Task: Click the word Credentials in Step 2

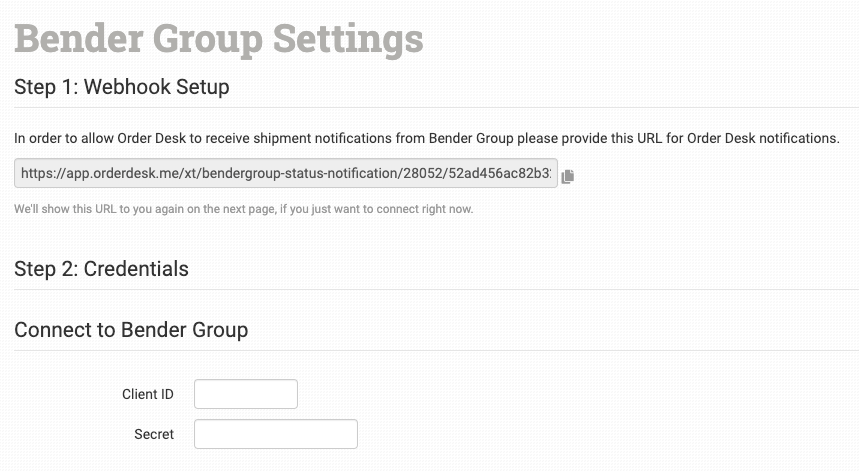Action: (x=136, y=269)
